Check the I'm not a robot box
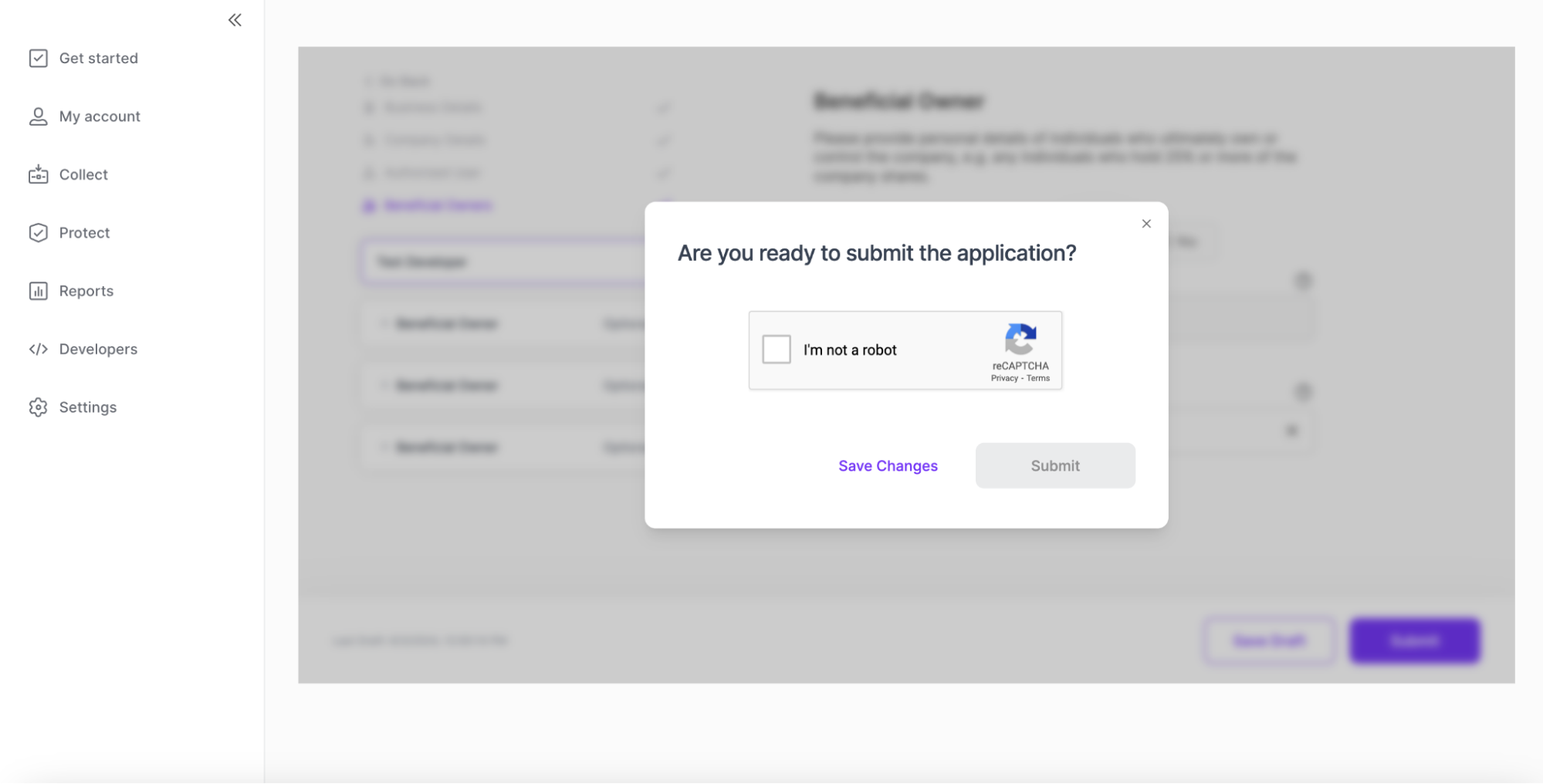The height and width of the screenshot is (784, 1543). pos(776,350)
